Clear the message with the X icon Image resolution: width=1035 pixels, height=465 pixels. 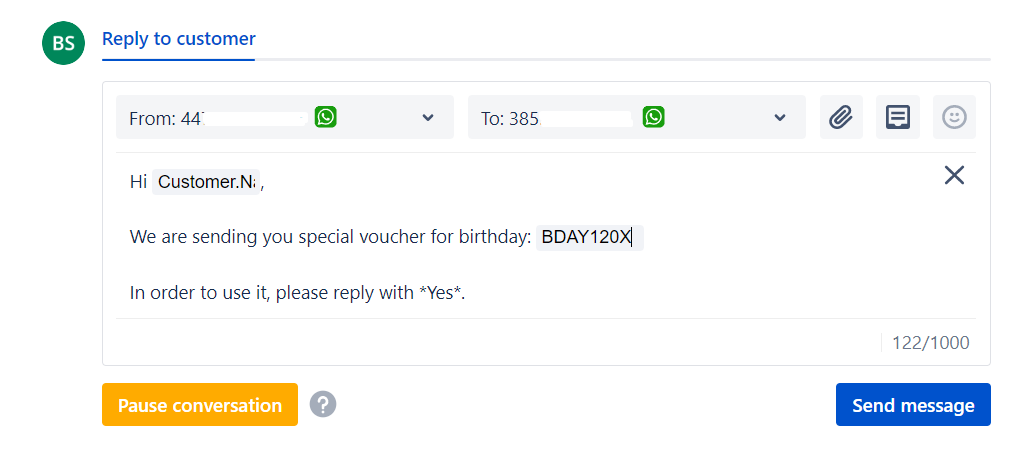click(954, 176)
